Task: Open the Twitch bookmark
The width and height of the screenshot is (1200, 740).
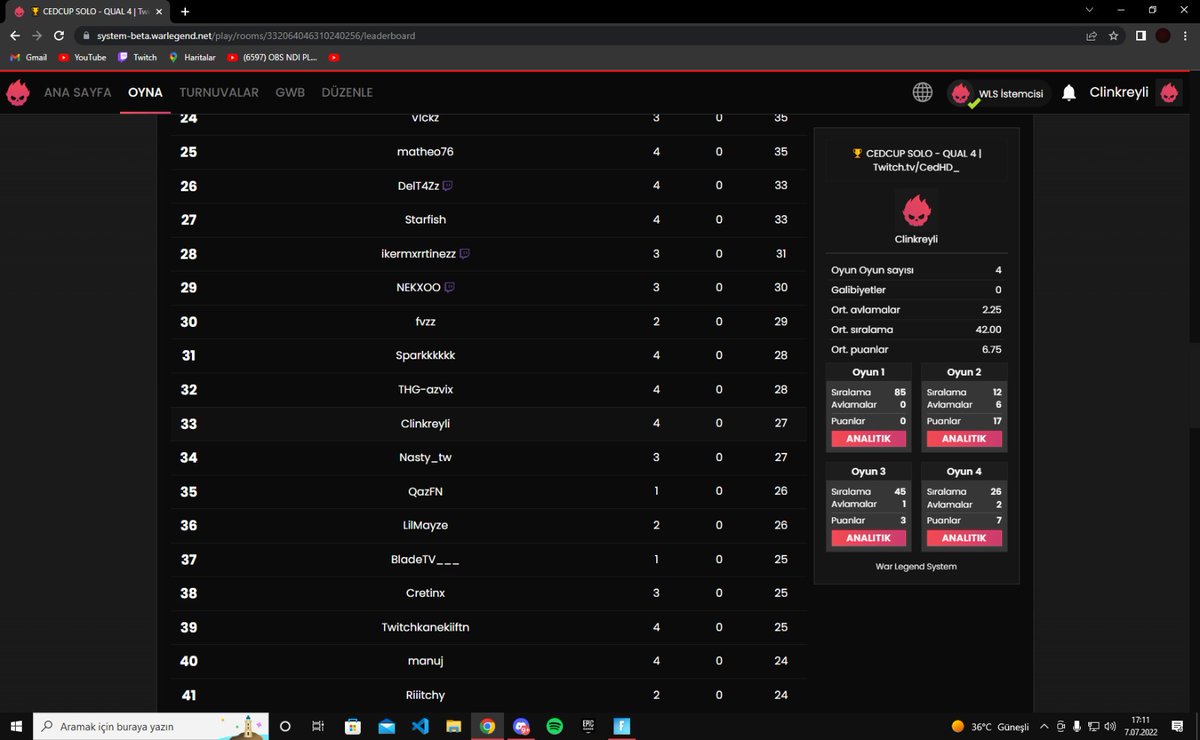Action: [137, 57]
